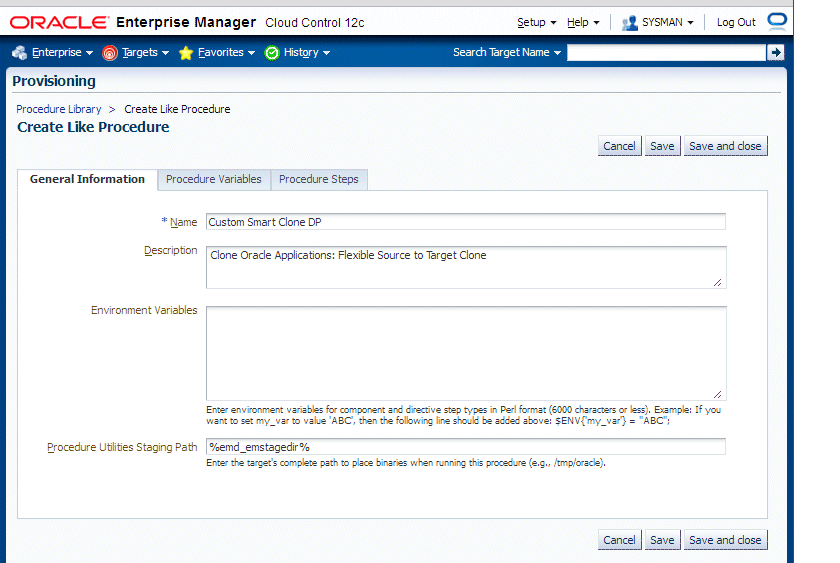Open the Targets dropdown menu
840x563 pixels.
pos(145,52)
